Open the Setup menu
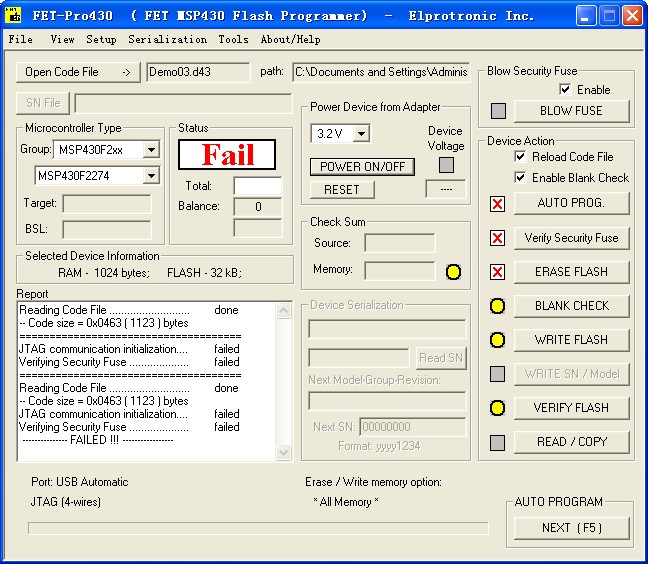Viewport: 648px width, 564px height. click(101, 39)
